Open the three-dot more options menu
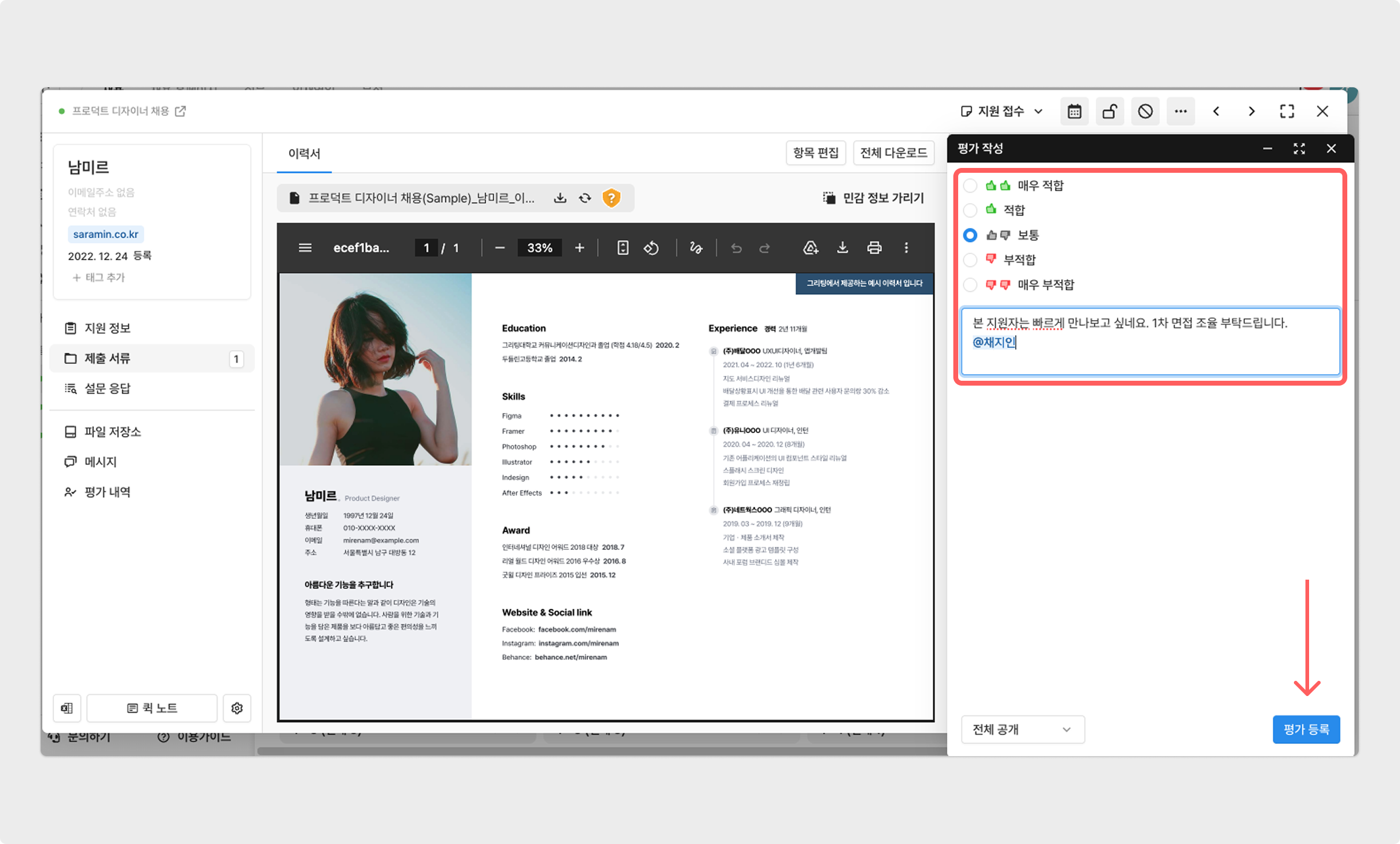The height and width of the screenshot is (844, 1400). pos(1181,112)
